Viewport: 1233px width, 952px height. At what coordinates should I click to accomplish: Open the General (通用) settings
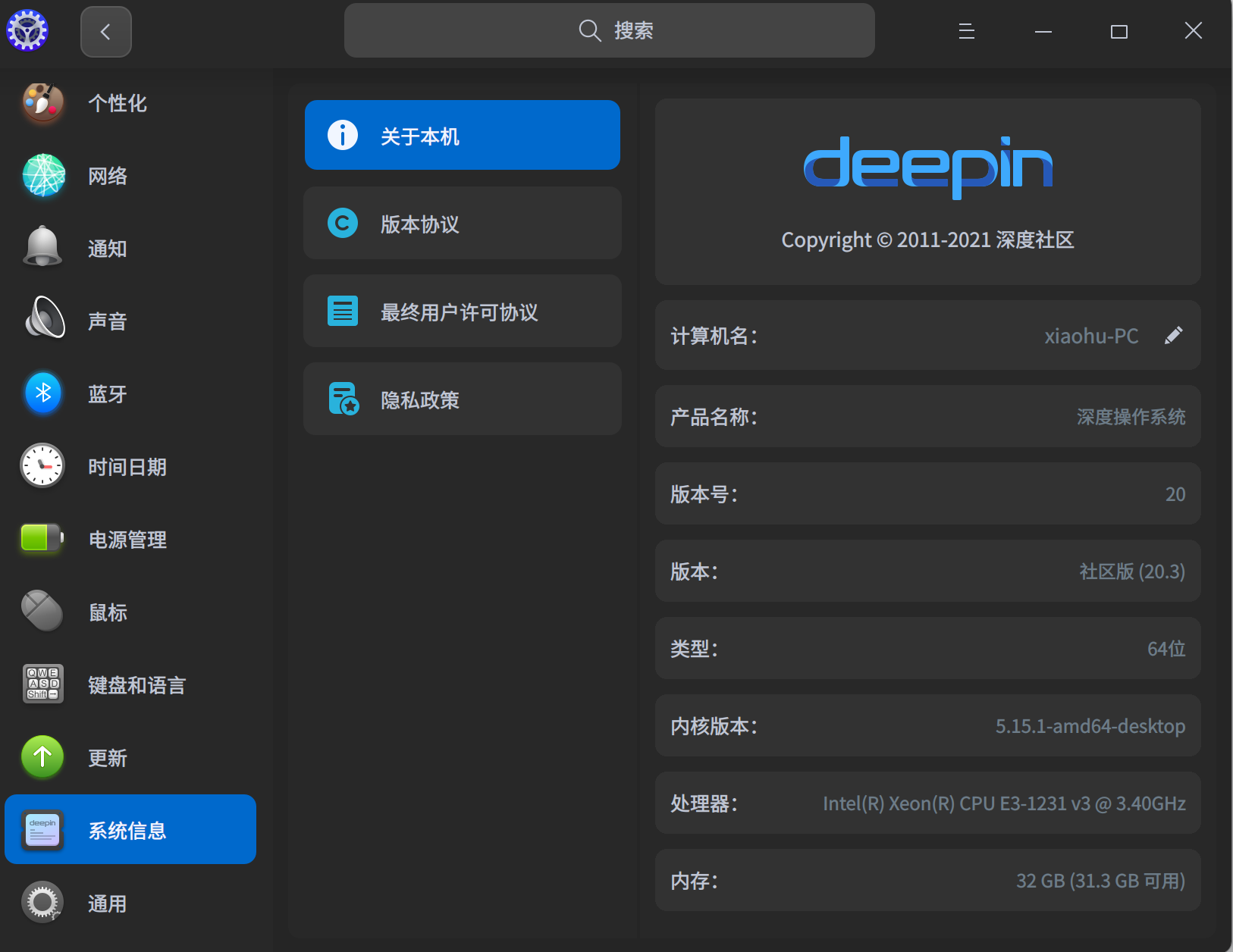[107, 902]
